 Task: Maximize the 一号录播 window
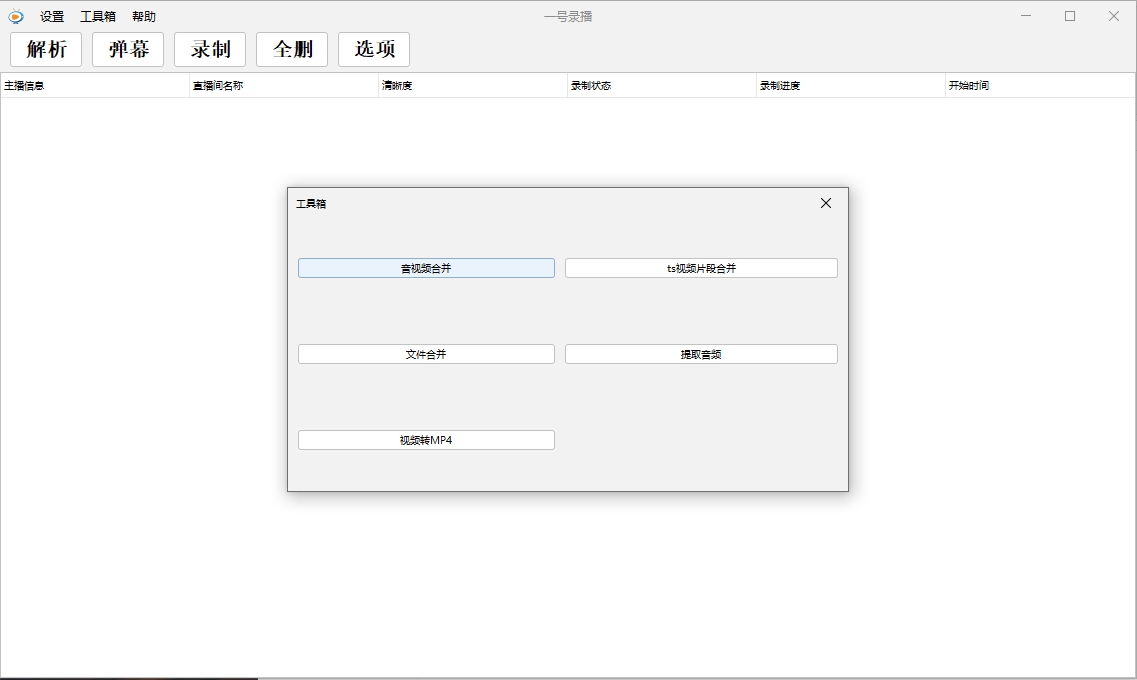[1070, 16]
